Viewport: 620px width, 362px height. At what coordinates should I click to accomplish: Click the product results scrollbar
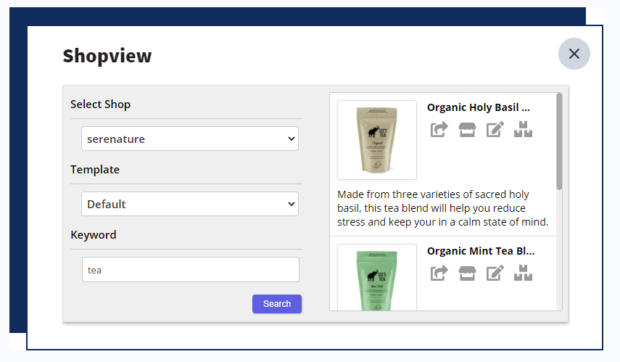[559, 141]
